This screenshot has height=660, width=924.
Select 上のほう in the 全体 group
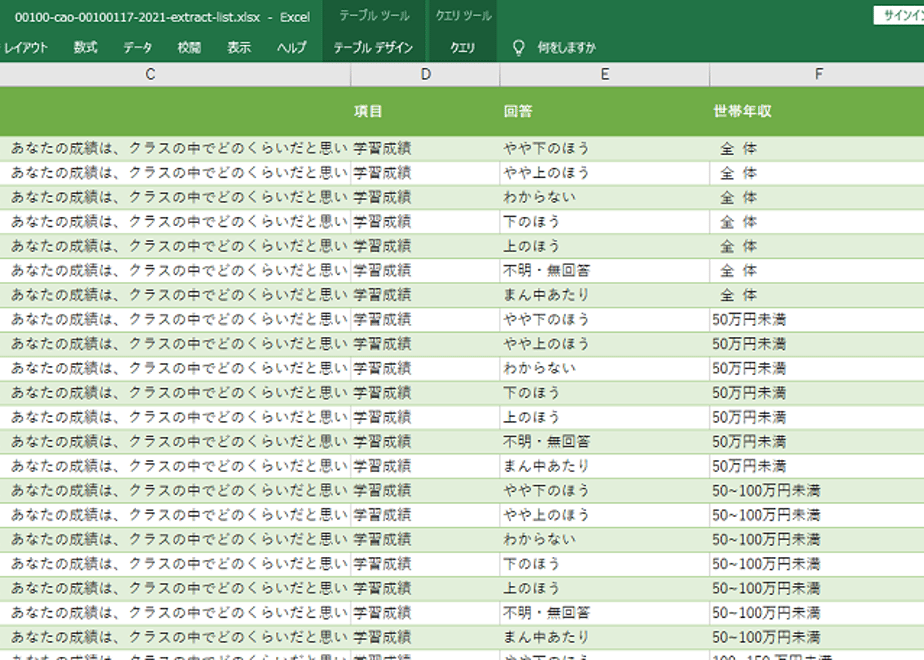[x=605, y=246]
